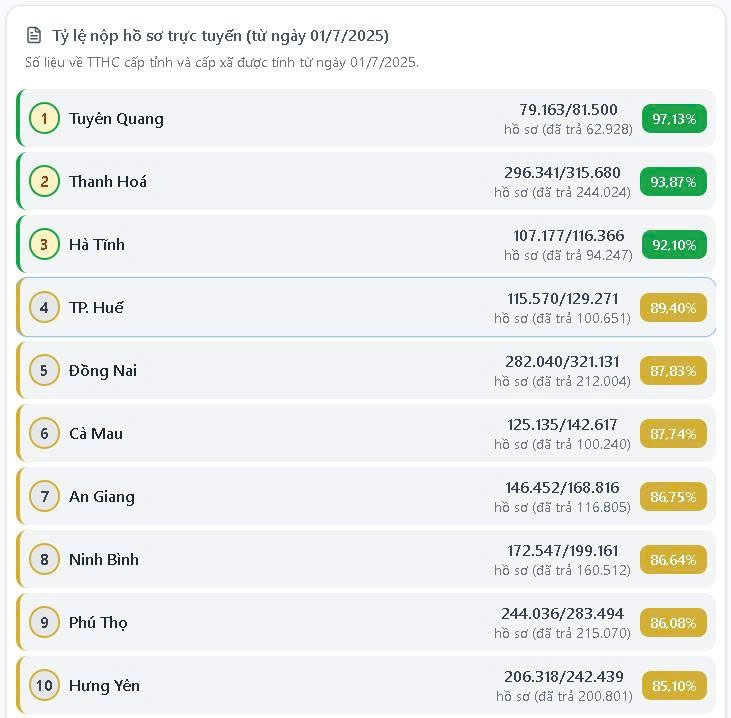Select the Tuyên Quang province name
The height and width of the screenshot is (718, 731).
click(116, 119)
